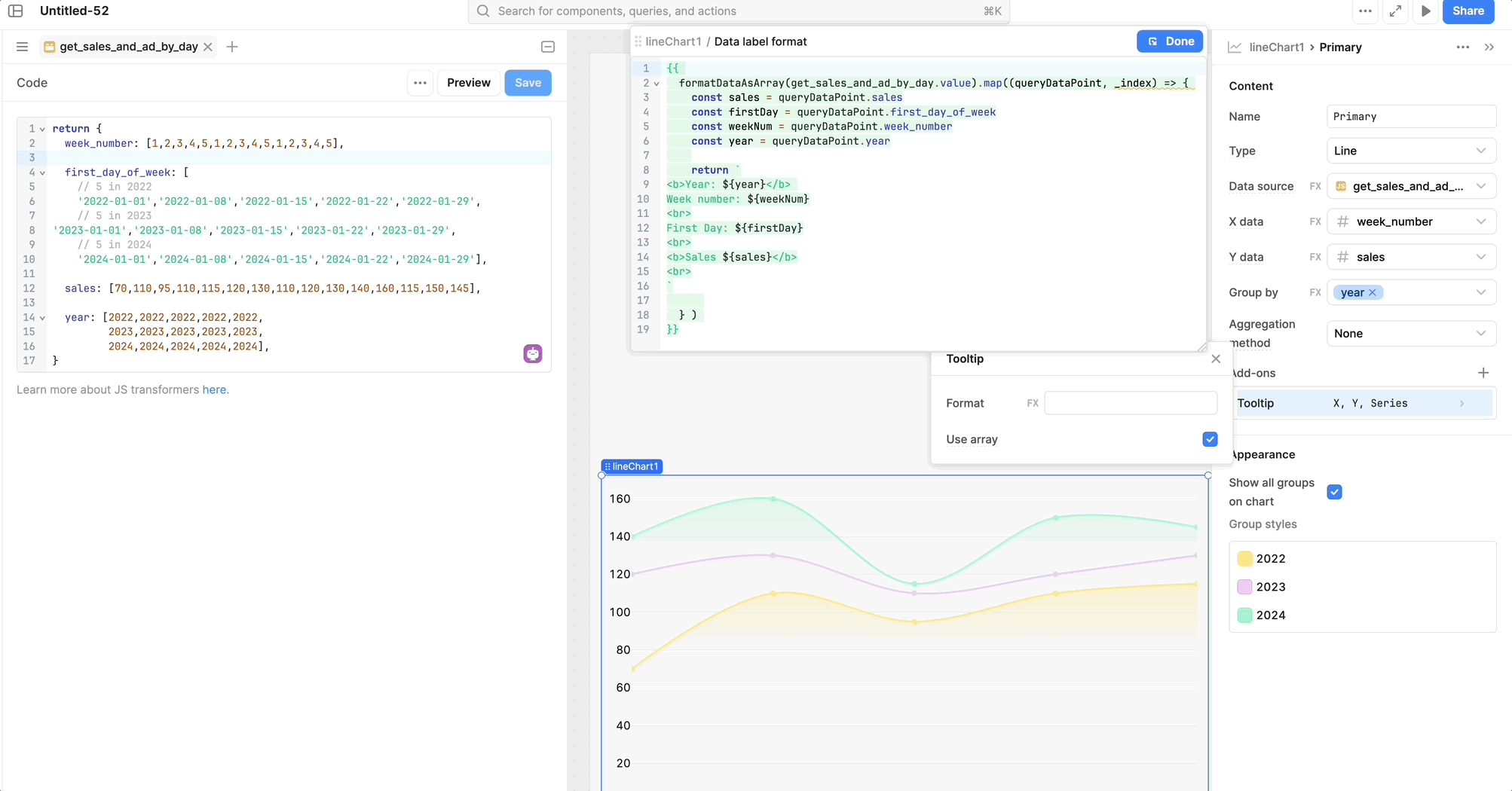Collapse first_day_of_week fold at line 4
Viewport: 1512px width, 791px height.
pyautogui.click(x=42, y=173)
